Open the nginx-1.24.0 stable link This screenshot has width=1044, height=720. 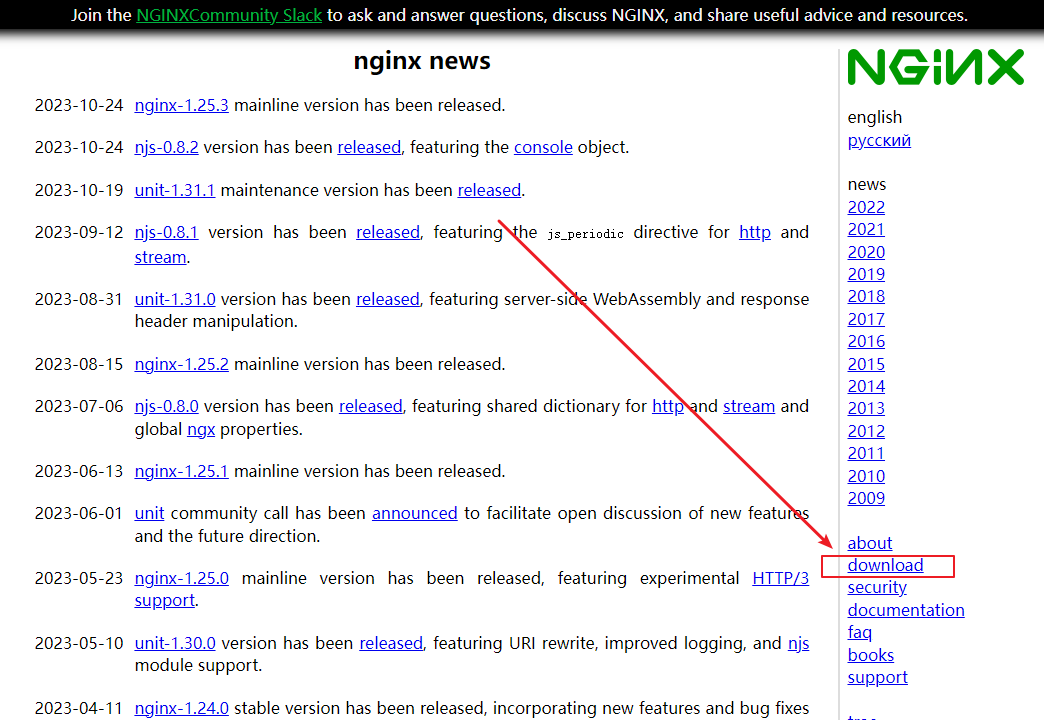pos(182,708)
